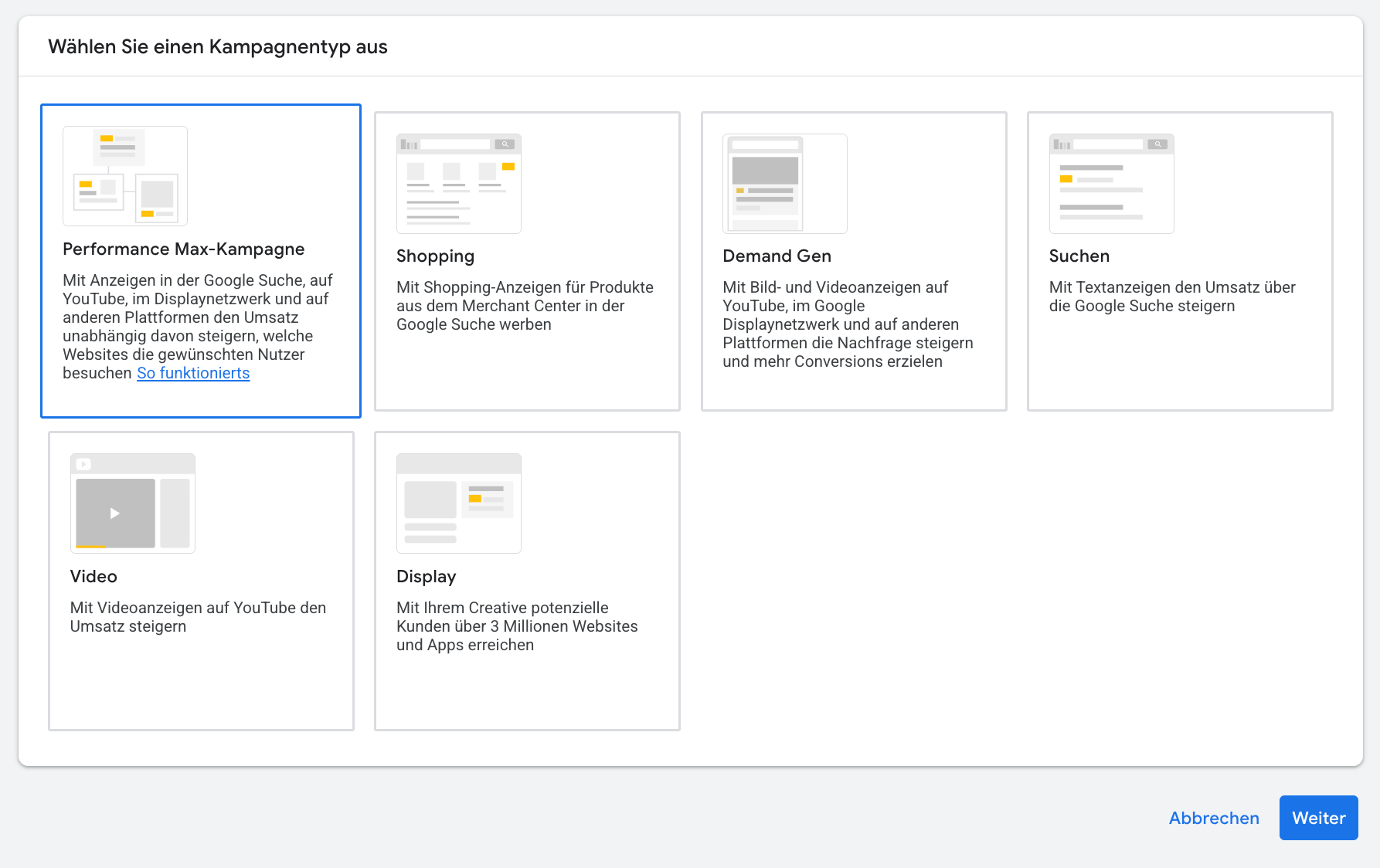Open the 'So funktionierts' link
The image size is (1380, 868).
193,373
